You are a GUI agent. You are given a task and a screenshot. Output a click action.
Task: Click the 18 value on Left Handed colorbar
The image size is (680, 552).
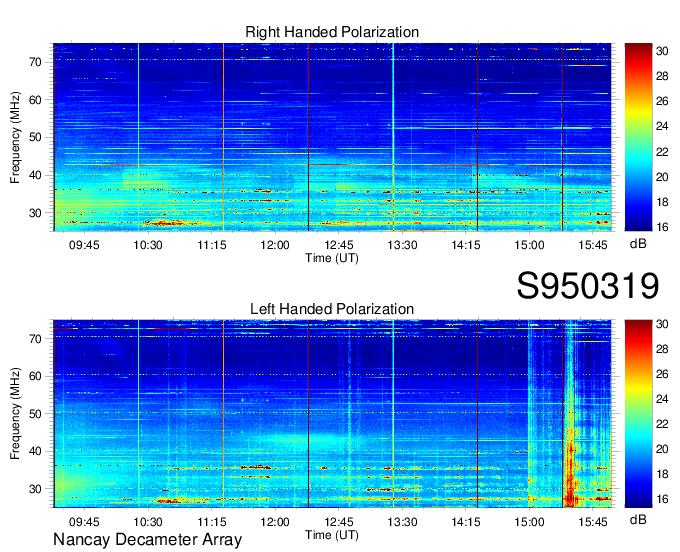[662, 474]
